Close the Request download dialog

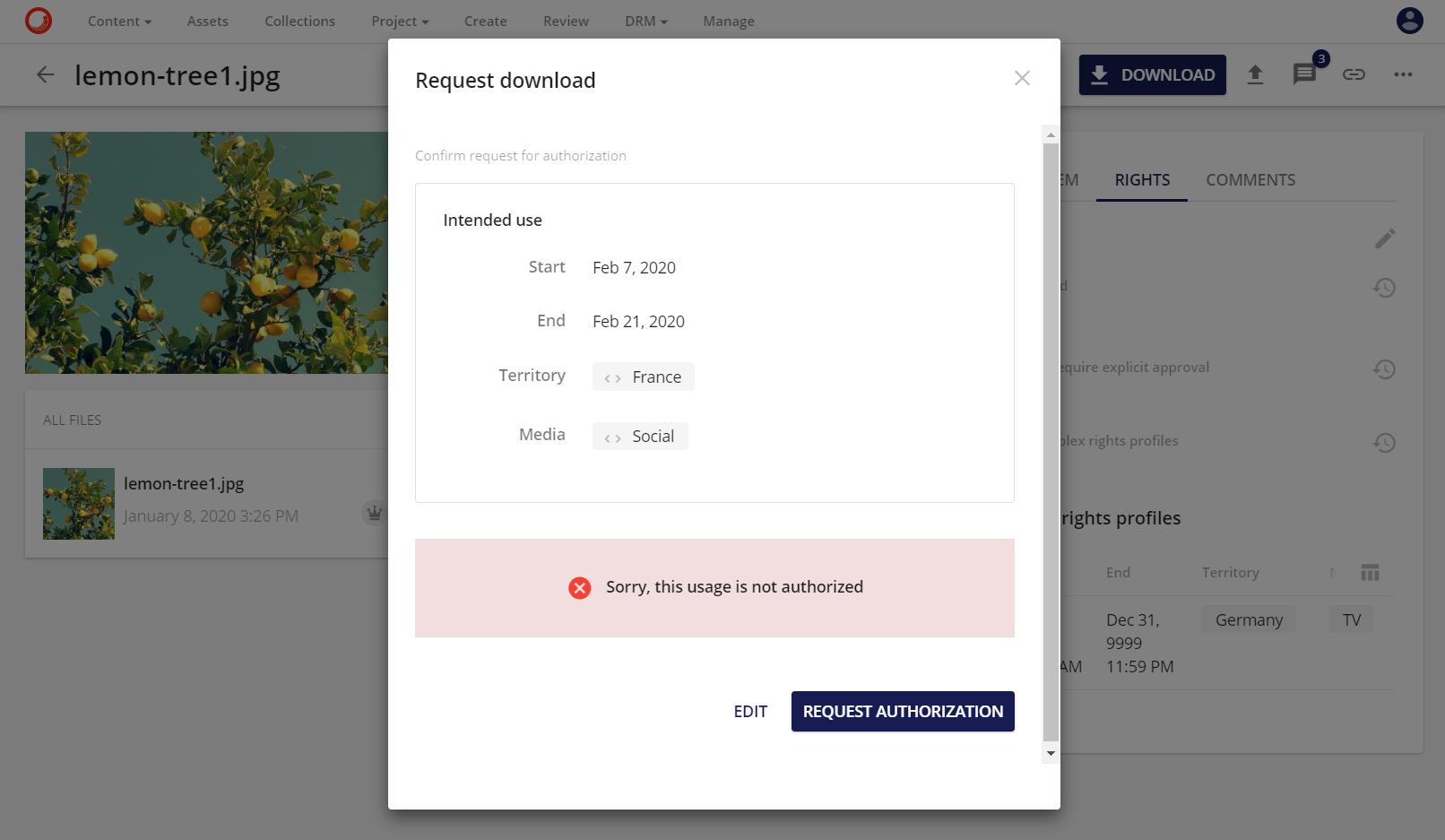tap(1022, 78)
